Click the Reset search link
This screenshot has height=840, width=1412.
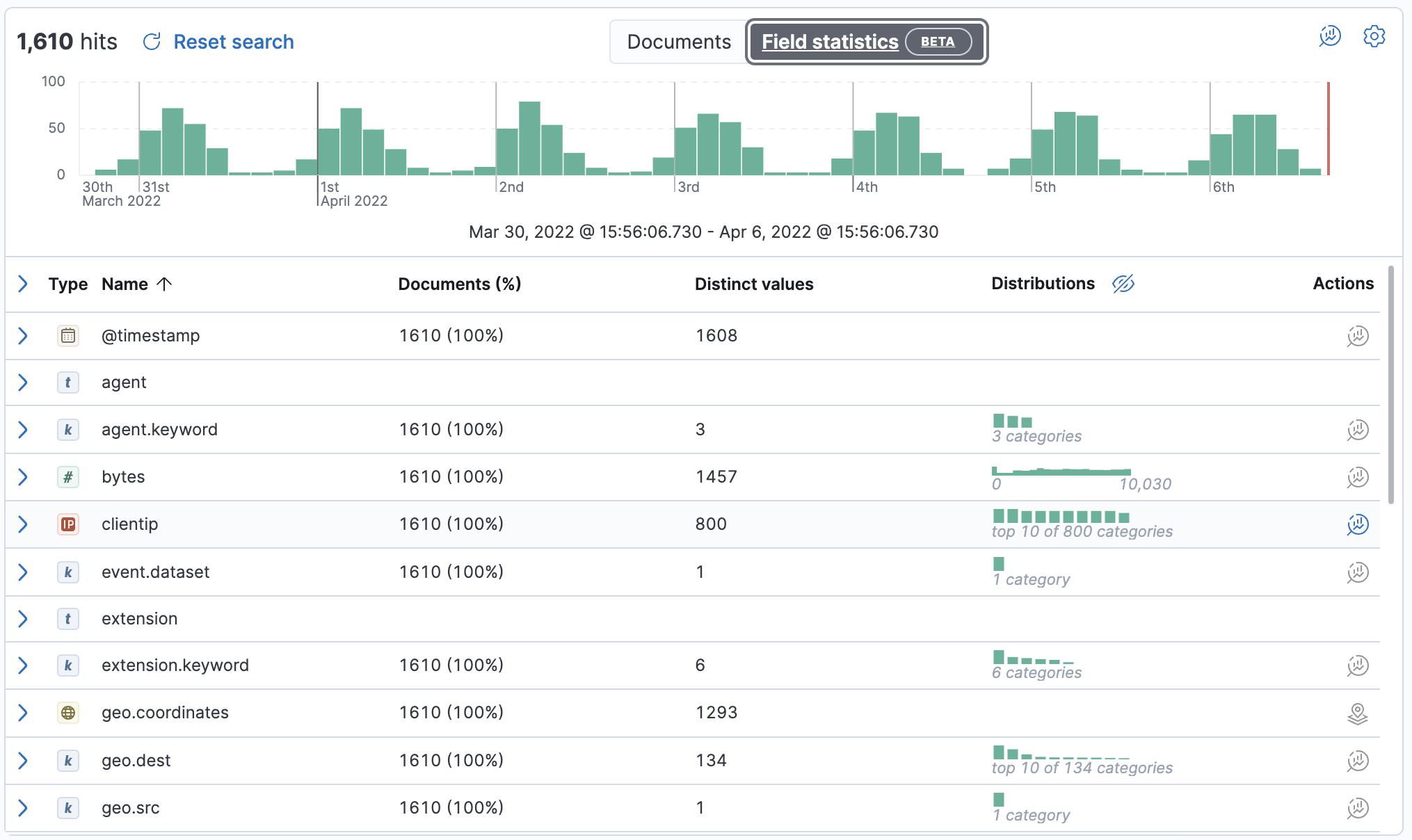(x=234, y=42)
